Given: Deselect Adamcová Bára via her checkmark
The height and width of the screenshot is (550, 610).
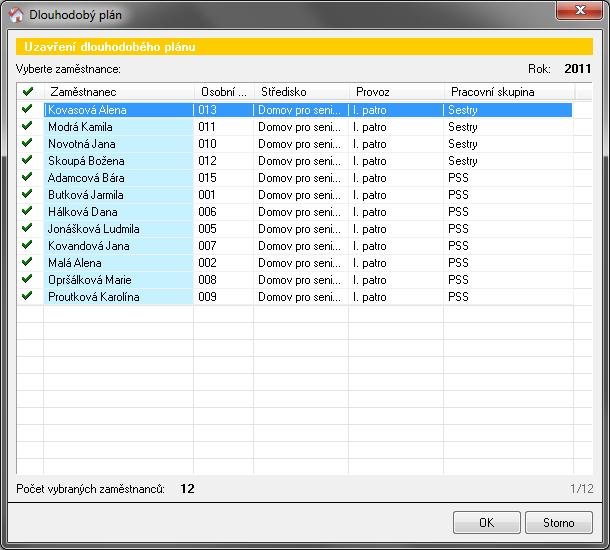Looking at the screenshot, I should click(27, 177).
